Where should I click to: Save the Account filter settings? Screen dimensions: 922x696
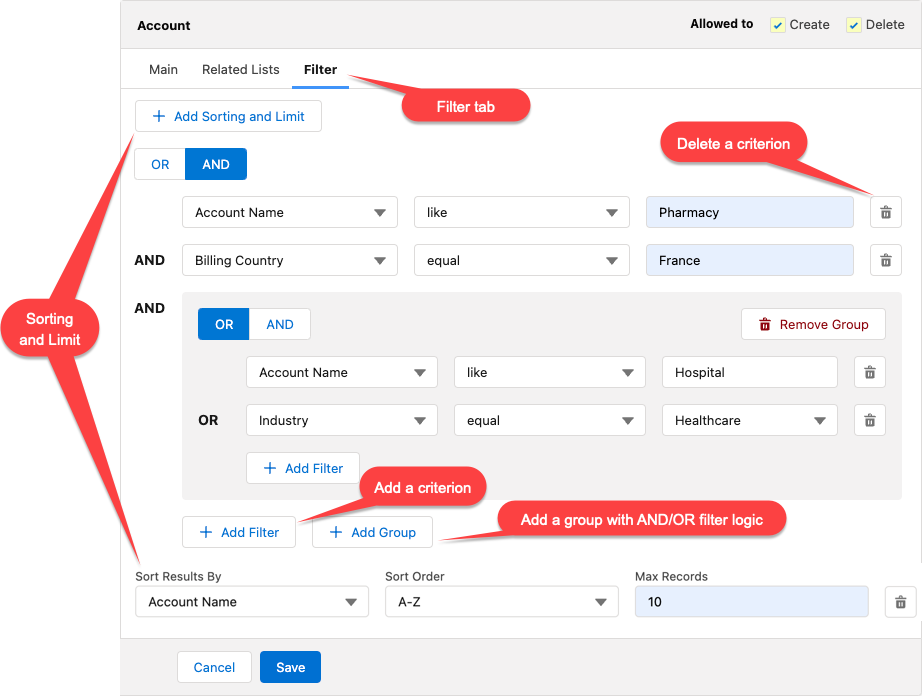tap(290, 667)
